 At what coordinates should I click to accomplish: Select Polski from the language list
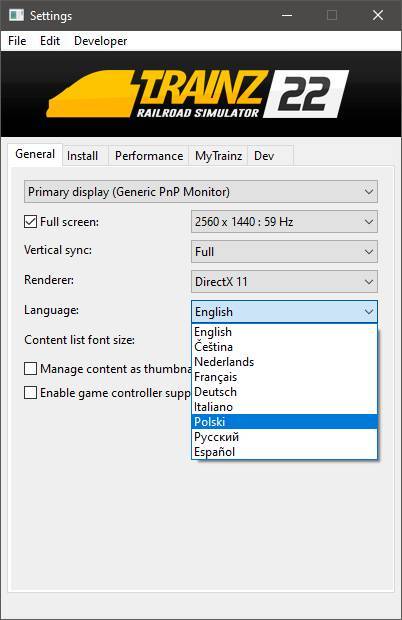pyautogui.click(x=284, y=422)
